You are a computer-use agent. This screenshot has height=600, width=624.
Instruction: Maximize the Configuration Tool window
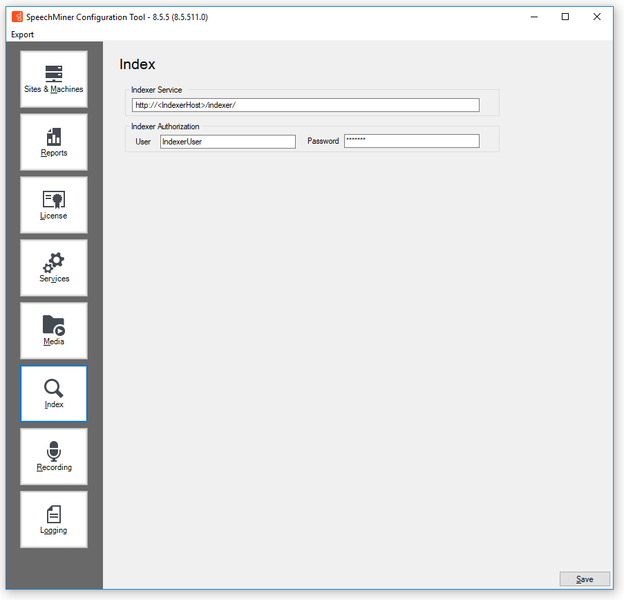(565, 16)
